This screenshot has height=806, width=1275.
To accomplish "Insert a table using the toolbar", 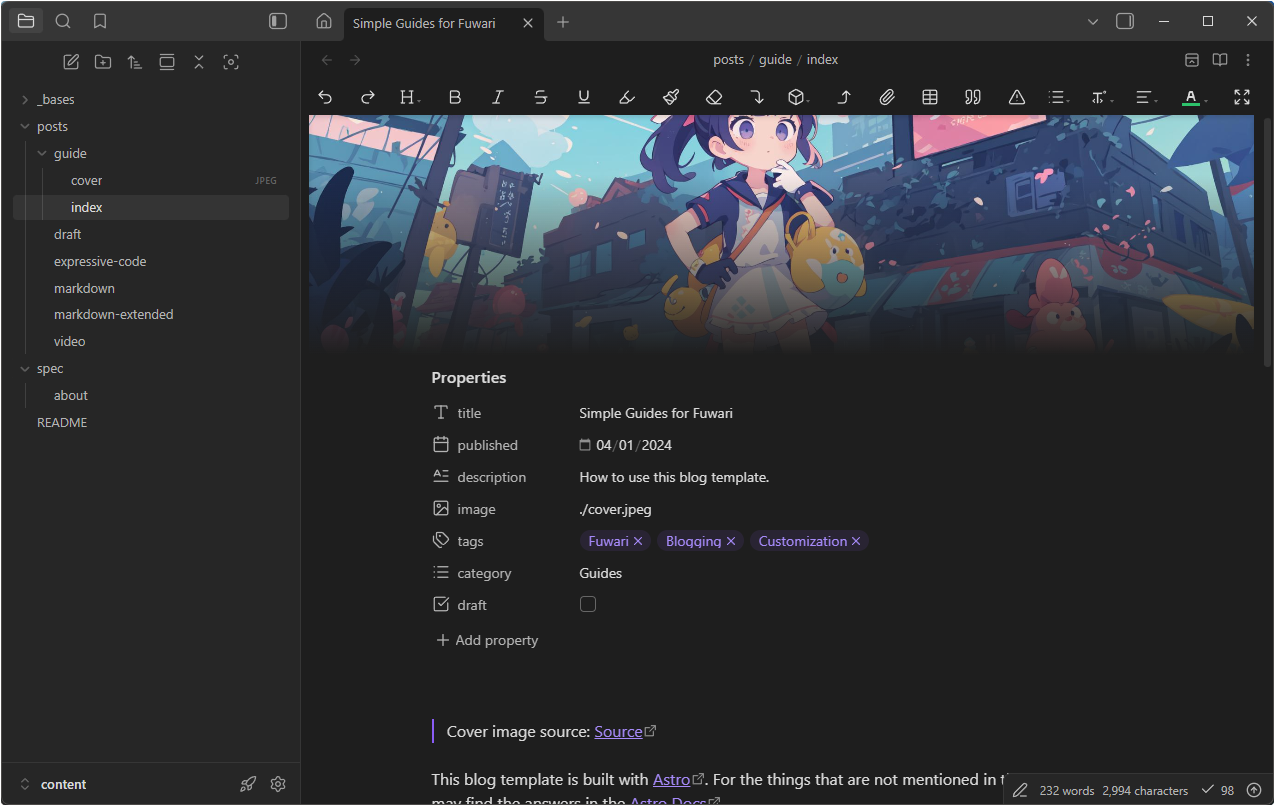I will pos(930,97).
